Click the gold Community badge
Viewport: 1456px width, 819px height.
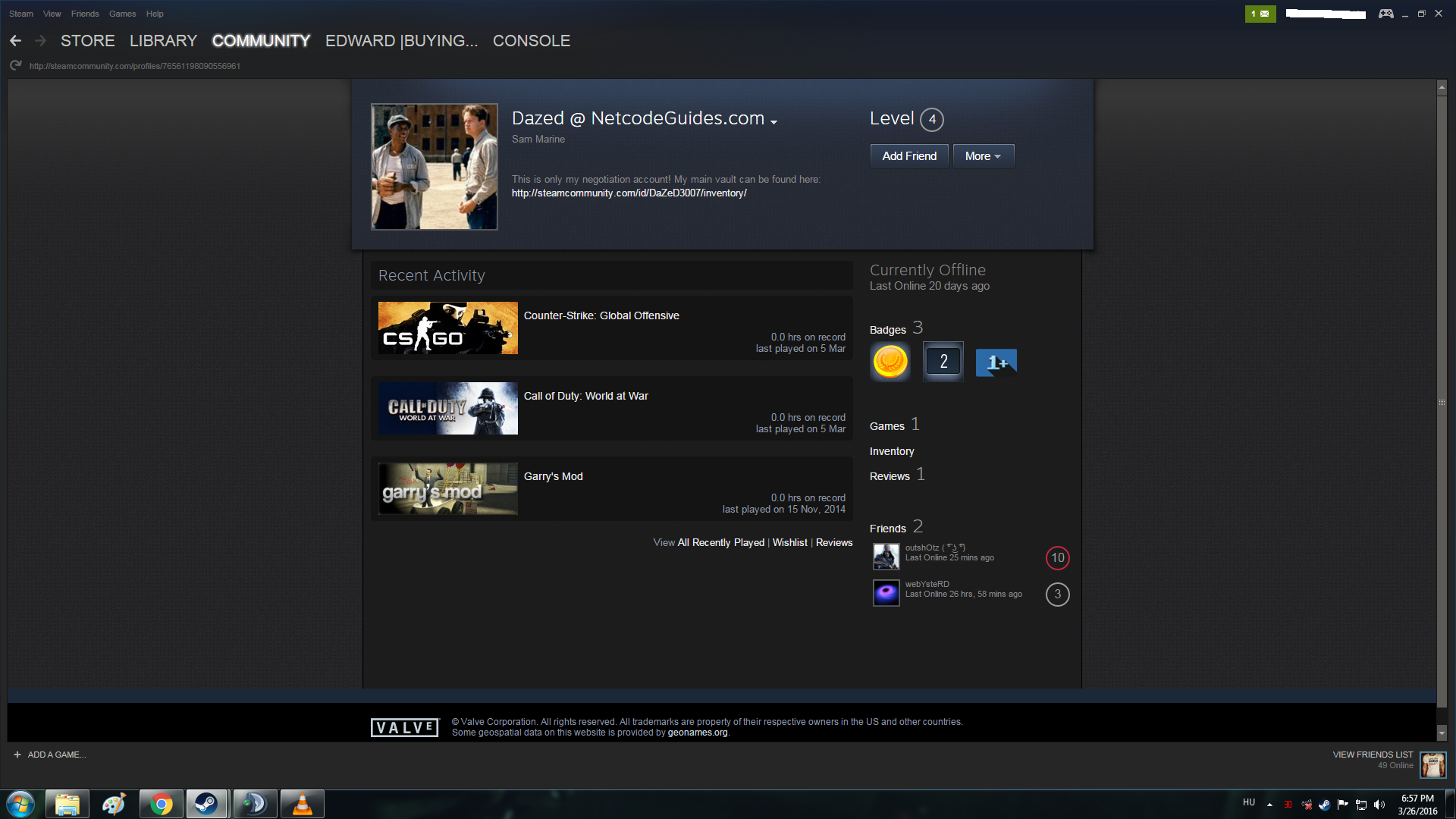coord(890,362)
